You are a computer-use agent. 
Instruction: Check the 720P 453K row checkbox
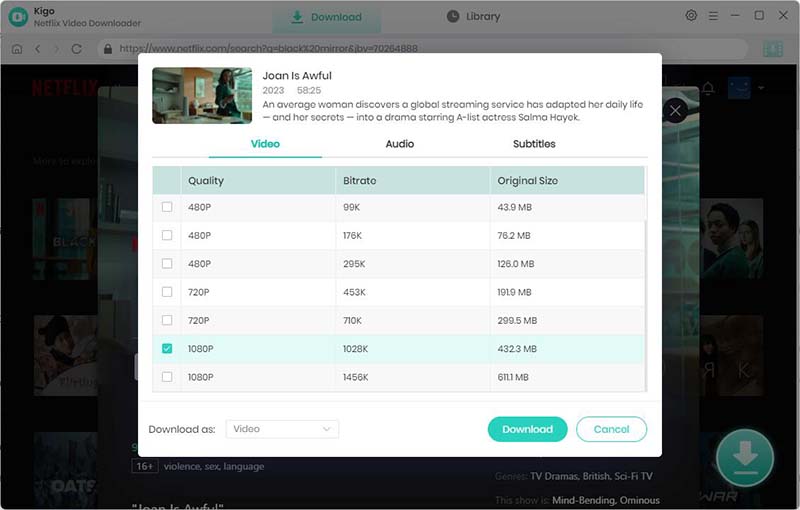167,292
